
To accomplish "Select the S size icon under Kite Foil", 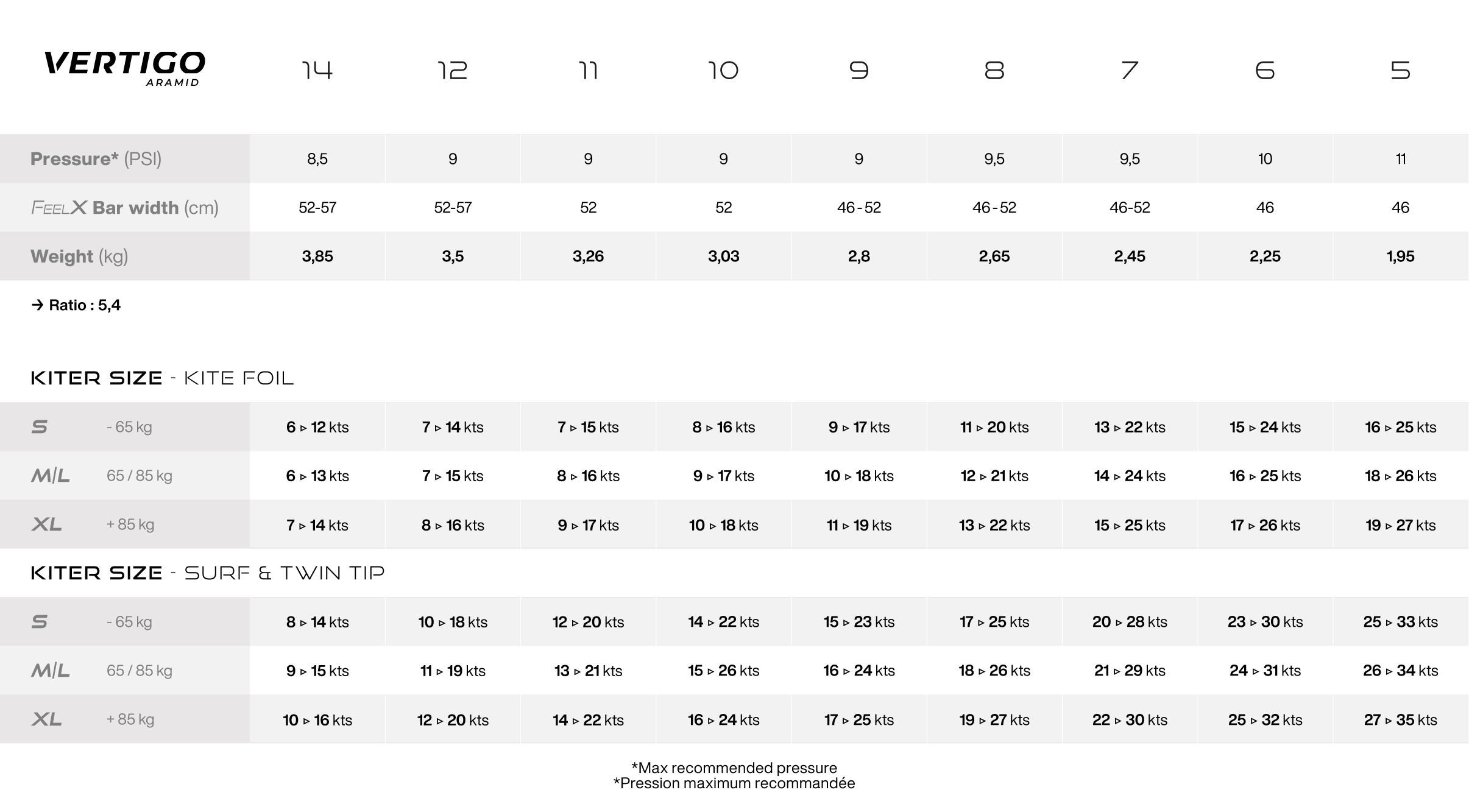I will point(40,427).
